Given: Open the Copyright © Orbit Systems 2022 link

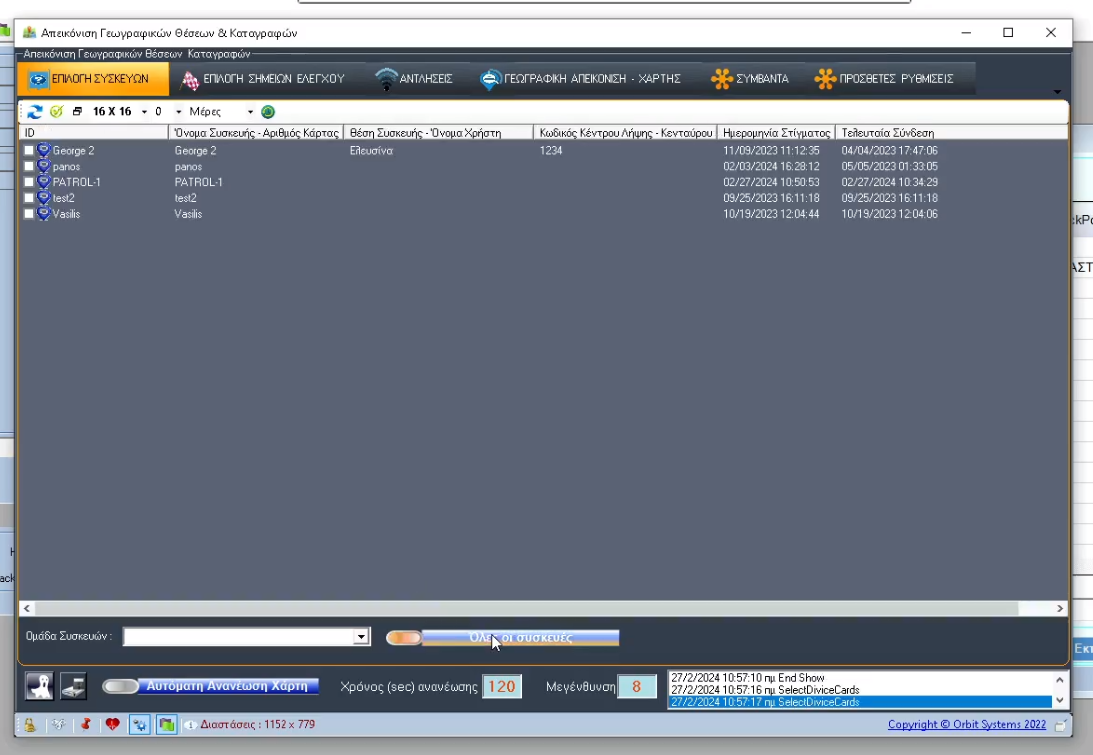Looking at the screenshot, I should [966, 724].
